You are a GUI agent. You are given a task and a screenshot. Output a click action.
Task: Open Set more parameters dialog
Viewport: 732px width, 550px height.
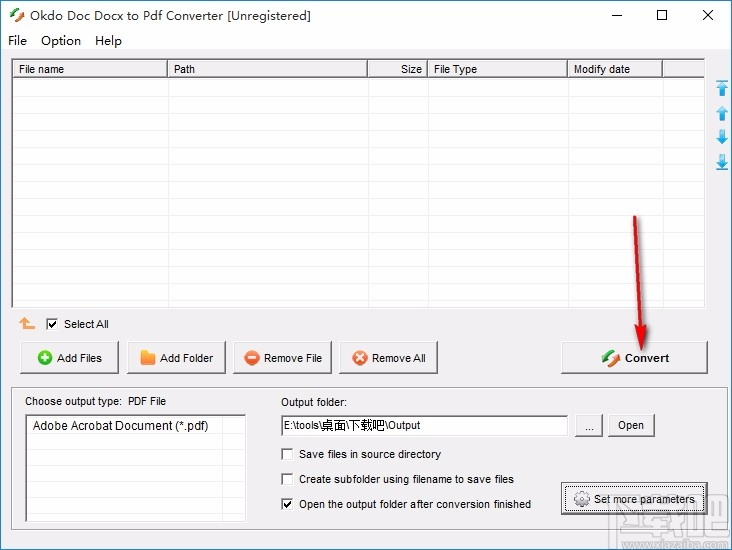pos(634,499)
